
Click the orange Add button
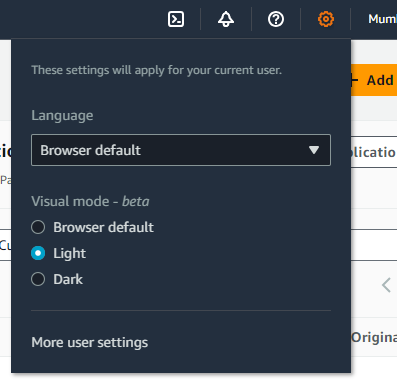[374, 80]
